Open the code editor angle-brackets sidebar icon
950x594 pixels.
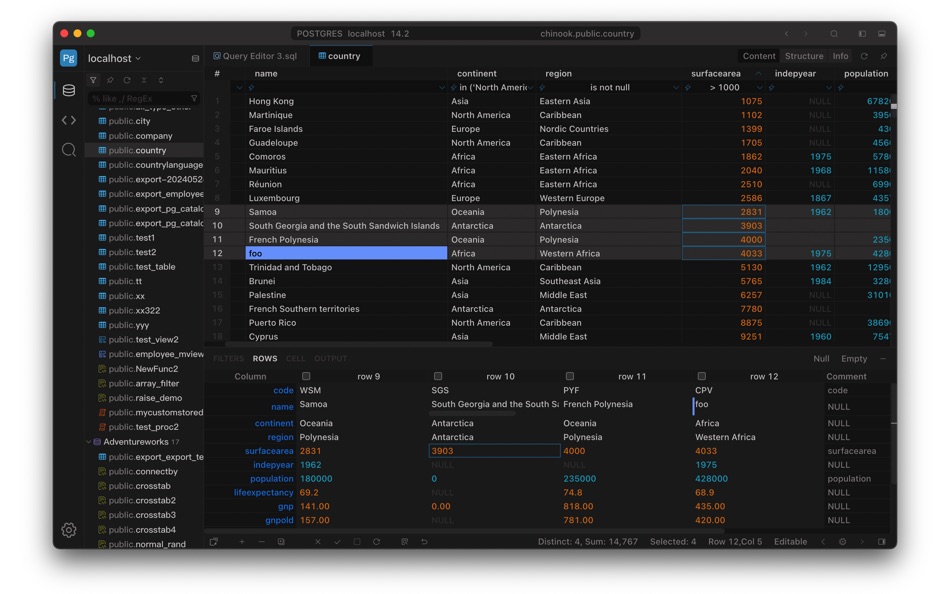[x=68, y=120]
